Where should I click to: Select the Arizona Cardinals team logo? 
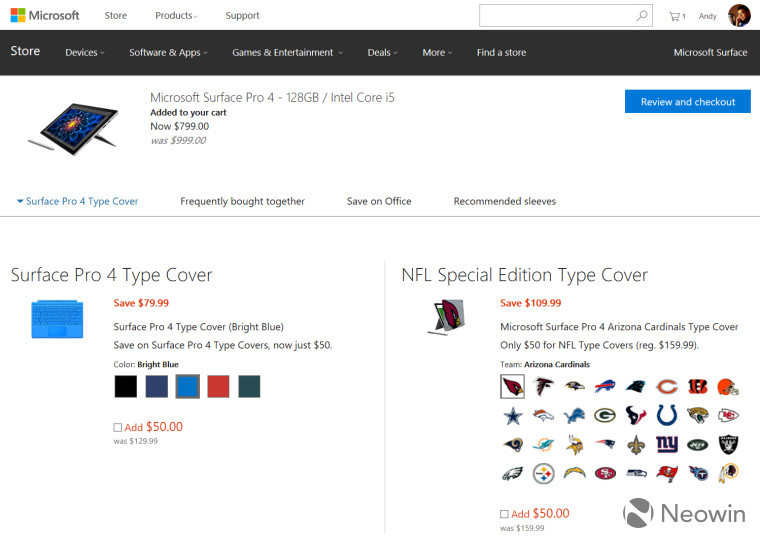pos(512,386)
